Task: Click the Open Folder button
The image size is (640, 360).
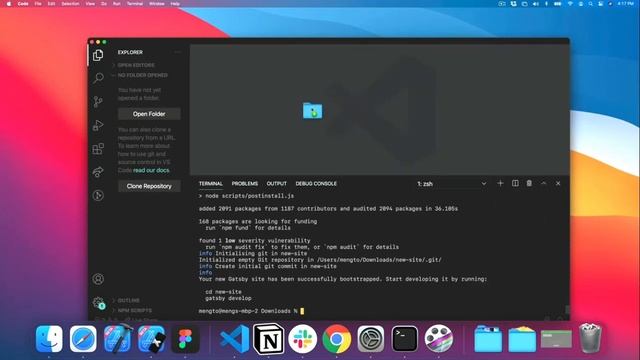Action: tap(149, 114)
